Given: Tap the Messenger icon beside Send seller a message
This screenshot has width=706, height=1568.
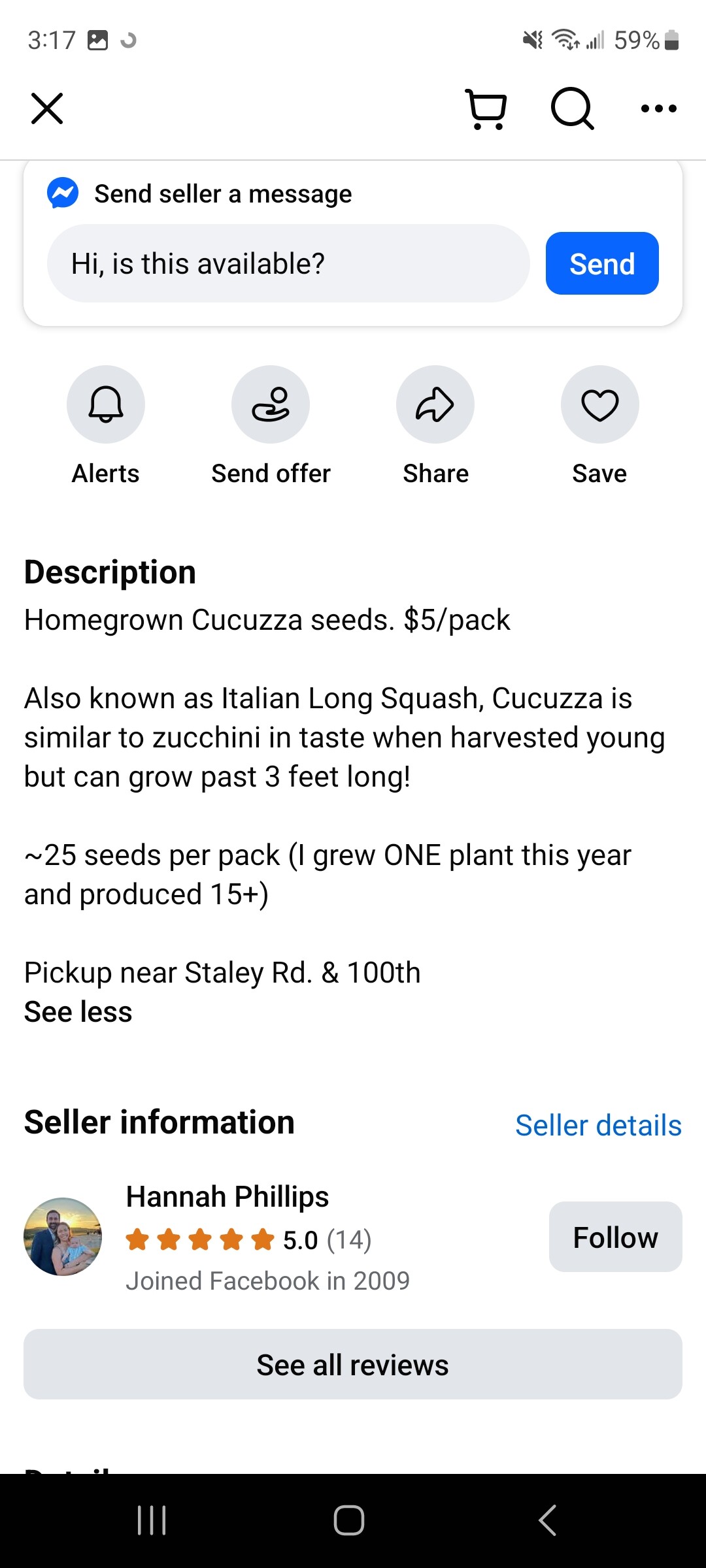Looking at the screenshot, I should 63,193.
